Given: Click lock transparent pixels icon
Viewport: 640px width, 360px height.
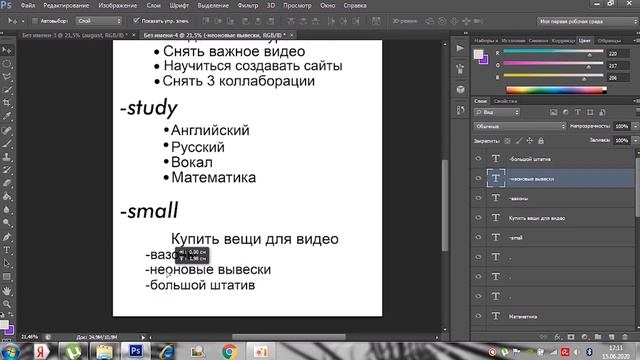Looking at the screenshot, I should point(507,141).
